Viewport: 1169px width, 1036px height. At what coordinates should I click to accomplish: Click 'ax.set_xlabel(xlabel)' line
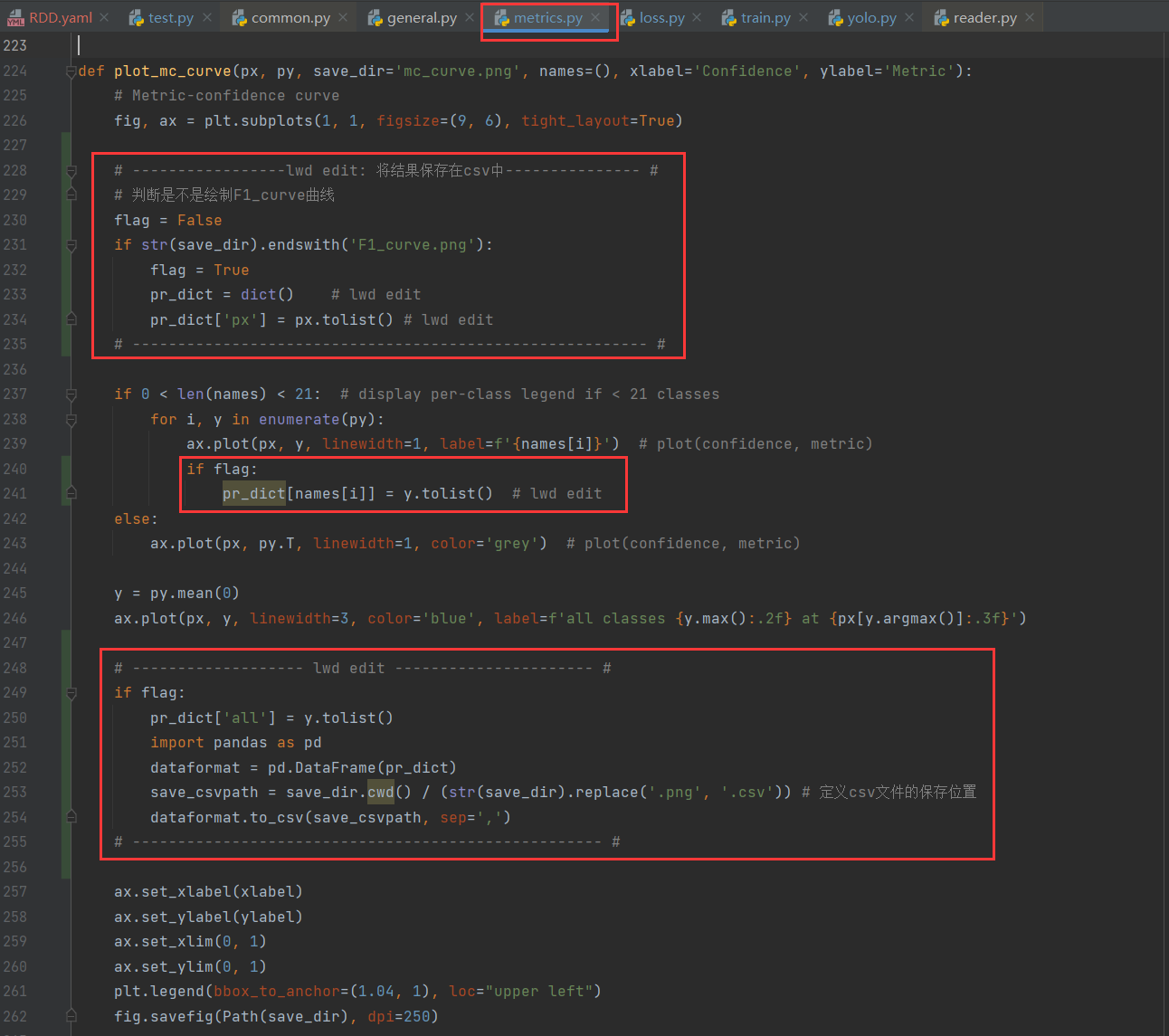pos(209,891)
